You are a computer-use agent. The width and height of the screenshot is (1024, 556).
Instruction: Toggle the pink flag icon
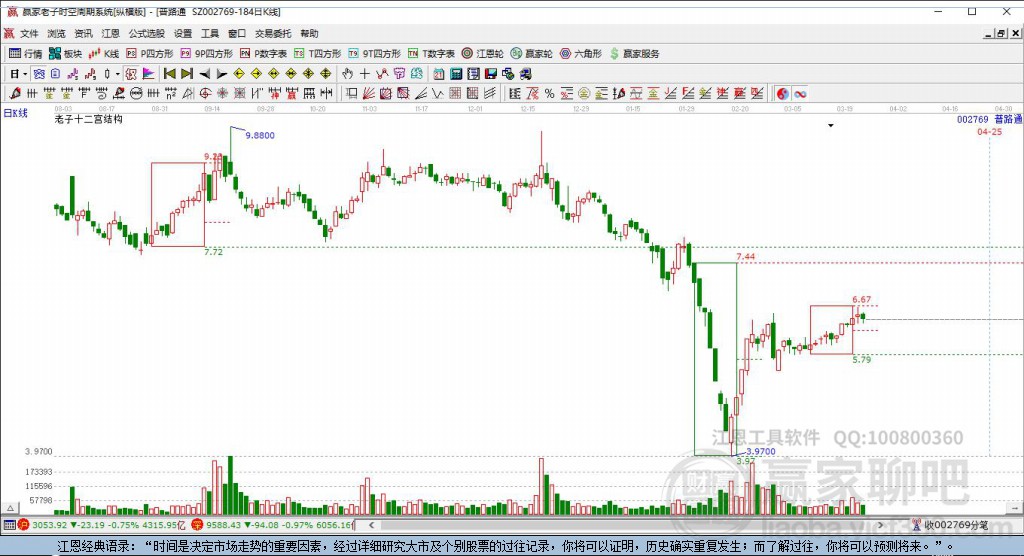(148, 74)
